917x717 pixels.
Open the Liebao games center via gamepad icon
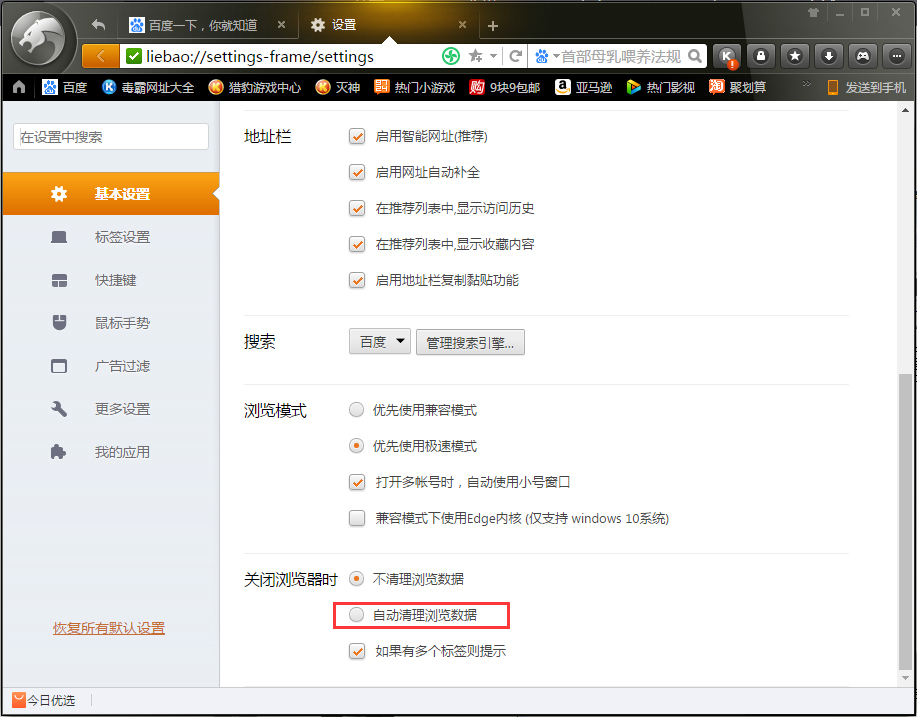coord(861,57)
